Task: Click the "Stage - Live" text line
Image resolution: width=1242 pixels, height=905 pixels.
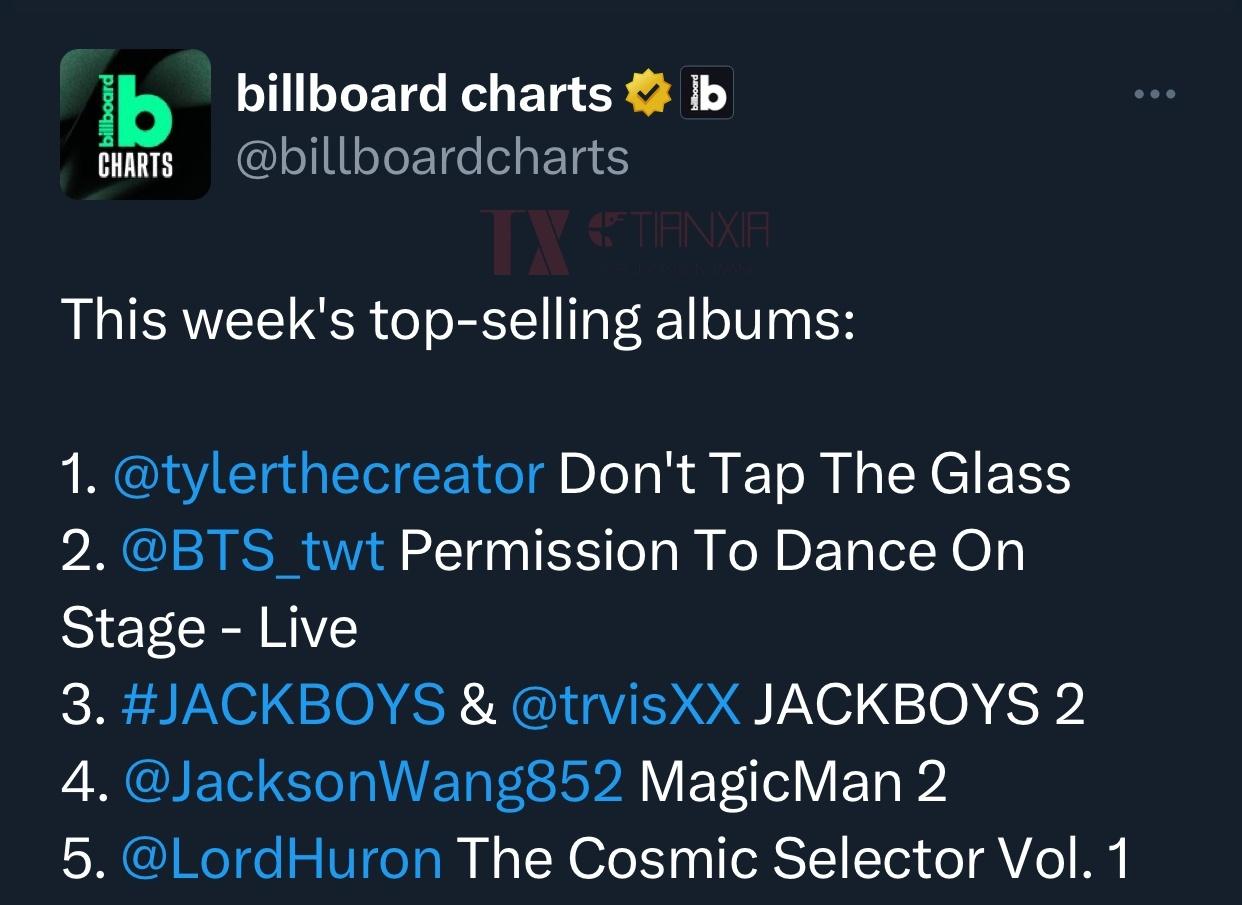Action: point(209,629)
